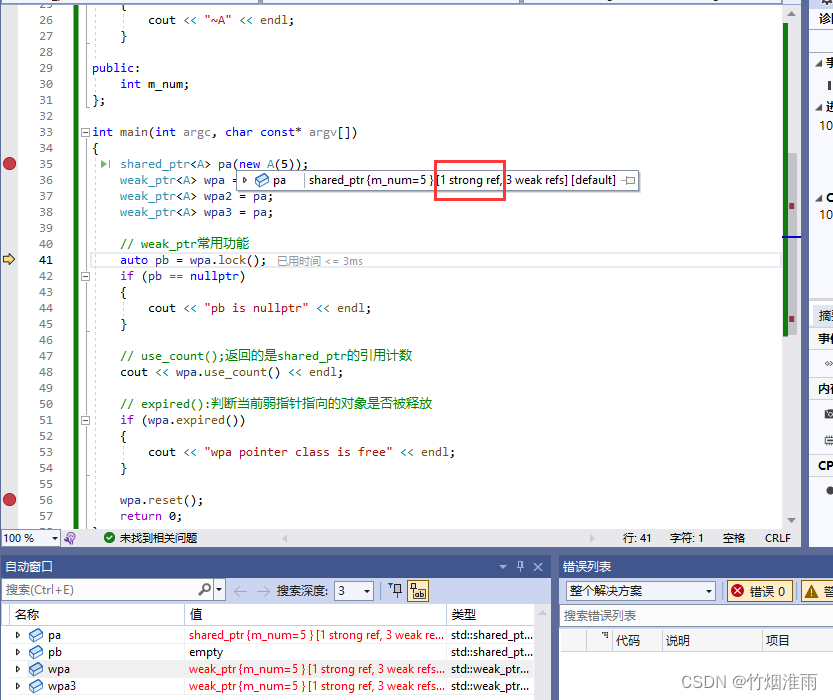Image resolution: width=833 pixels, height=700 pixels.
Task: Toggle the breakpoint on line 56
Action: [10, 499]
